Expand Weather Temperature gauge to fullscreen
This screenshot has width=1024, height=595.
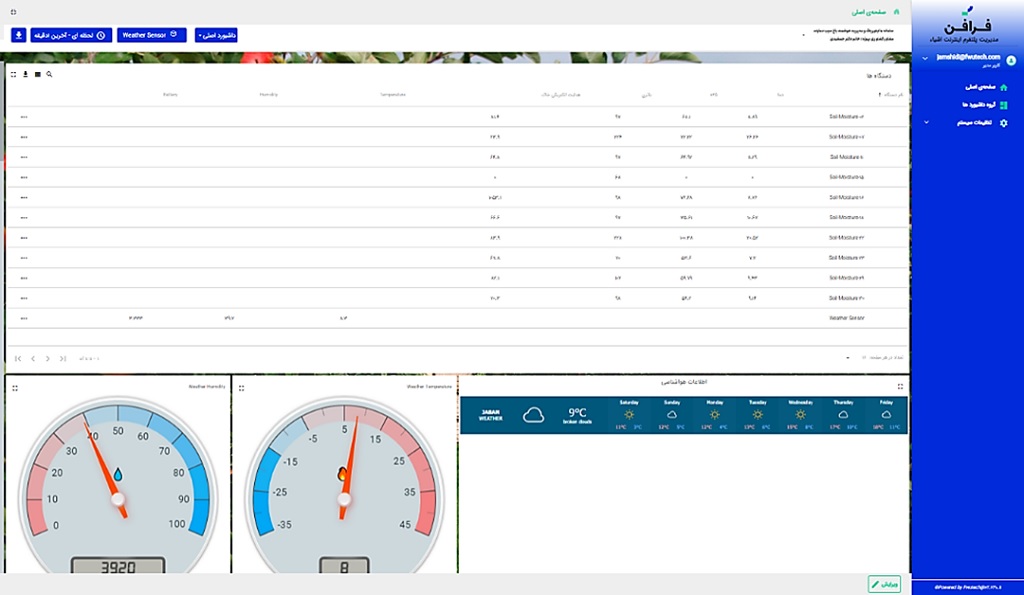[x=241, y=388]
